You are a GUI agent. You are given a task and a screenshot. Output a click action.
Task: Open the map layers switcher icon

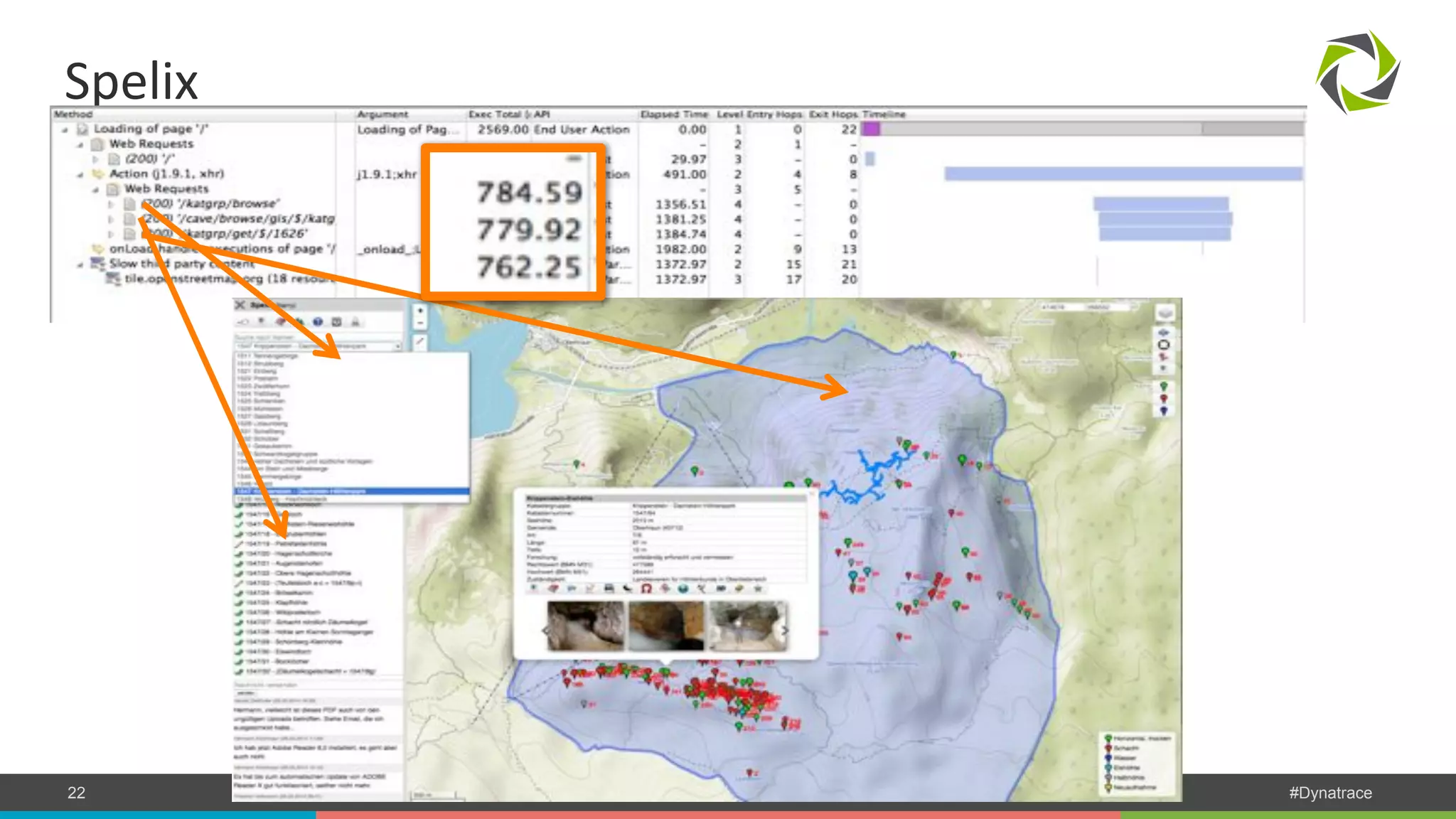[1165, 314]
